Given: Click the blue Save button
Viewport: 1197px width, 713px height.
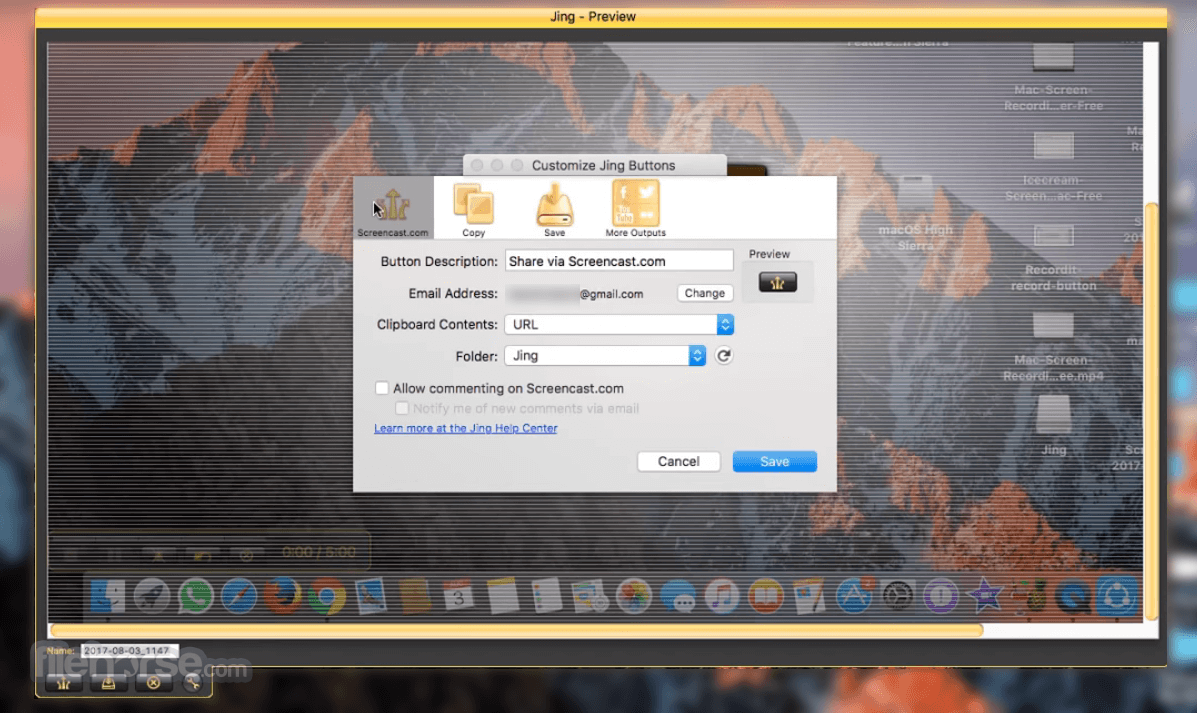Looking at the screenshot, I should point(774,461).
